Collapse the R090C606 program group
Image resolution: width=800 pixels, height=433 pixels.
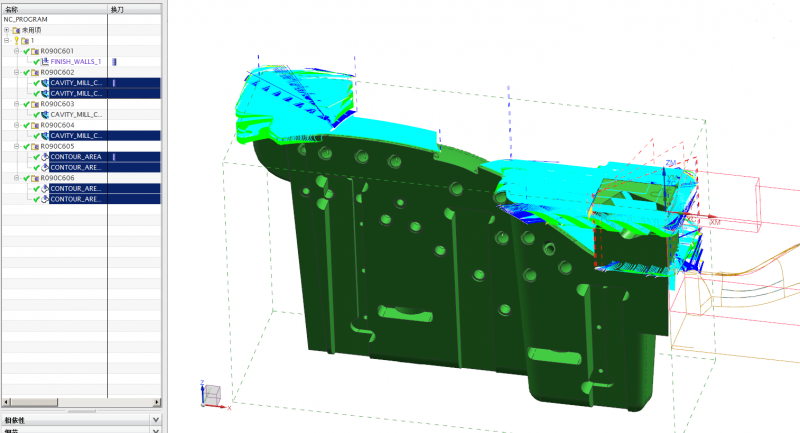(x=17, y=178)
